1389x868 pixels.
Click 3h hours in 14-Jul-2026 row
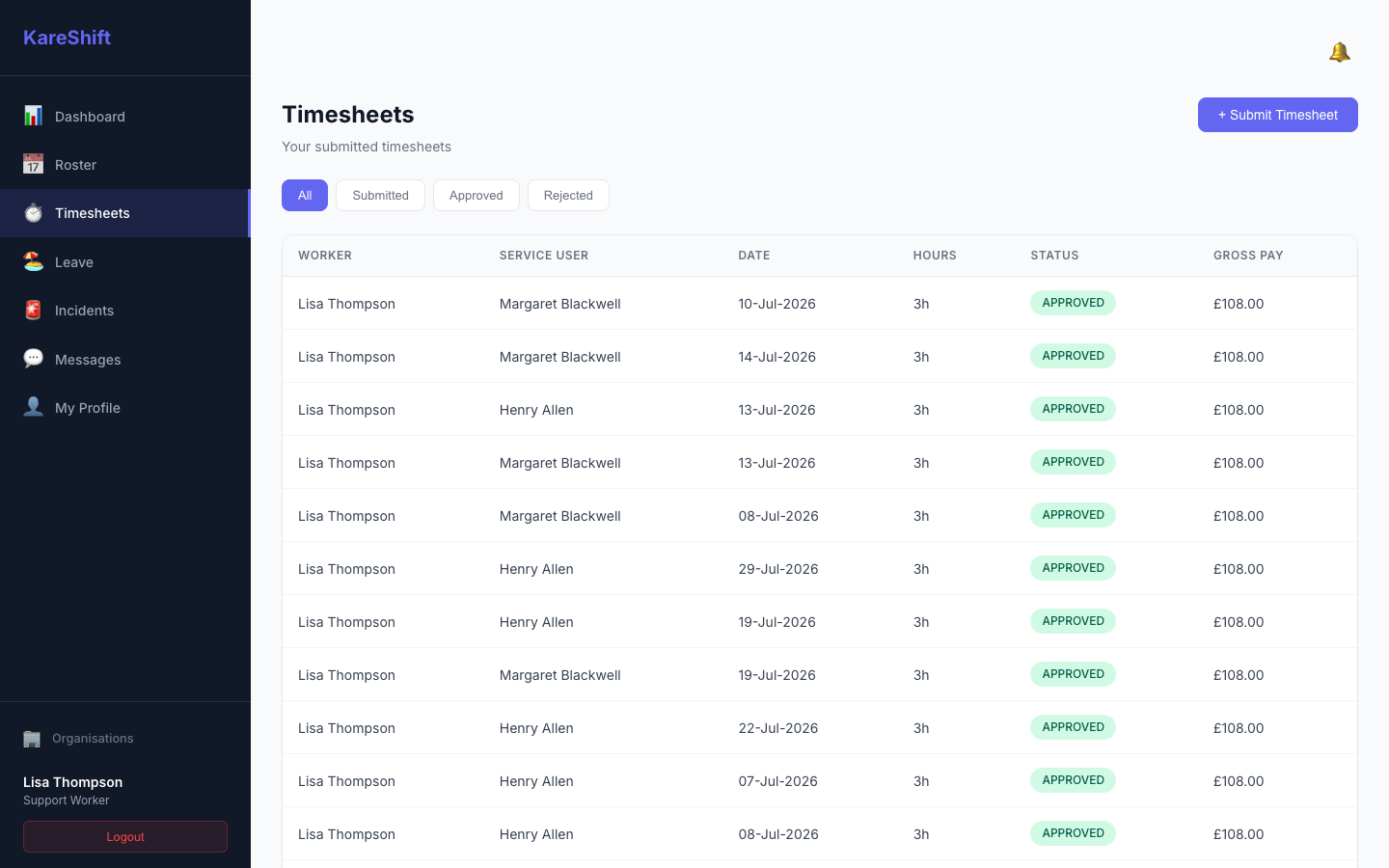(x=921, y=357)
